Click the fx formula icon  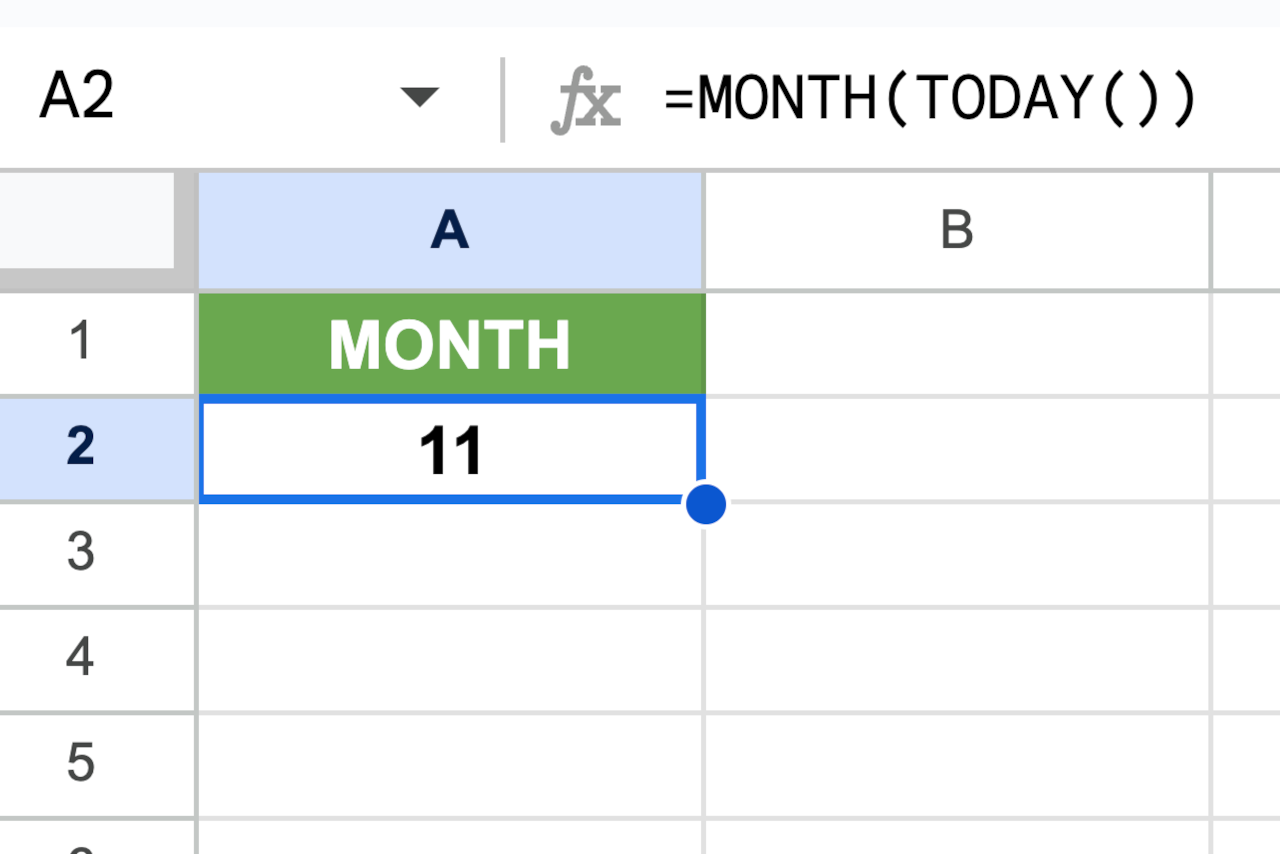pyautogui.click(x=590, y=97)
